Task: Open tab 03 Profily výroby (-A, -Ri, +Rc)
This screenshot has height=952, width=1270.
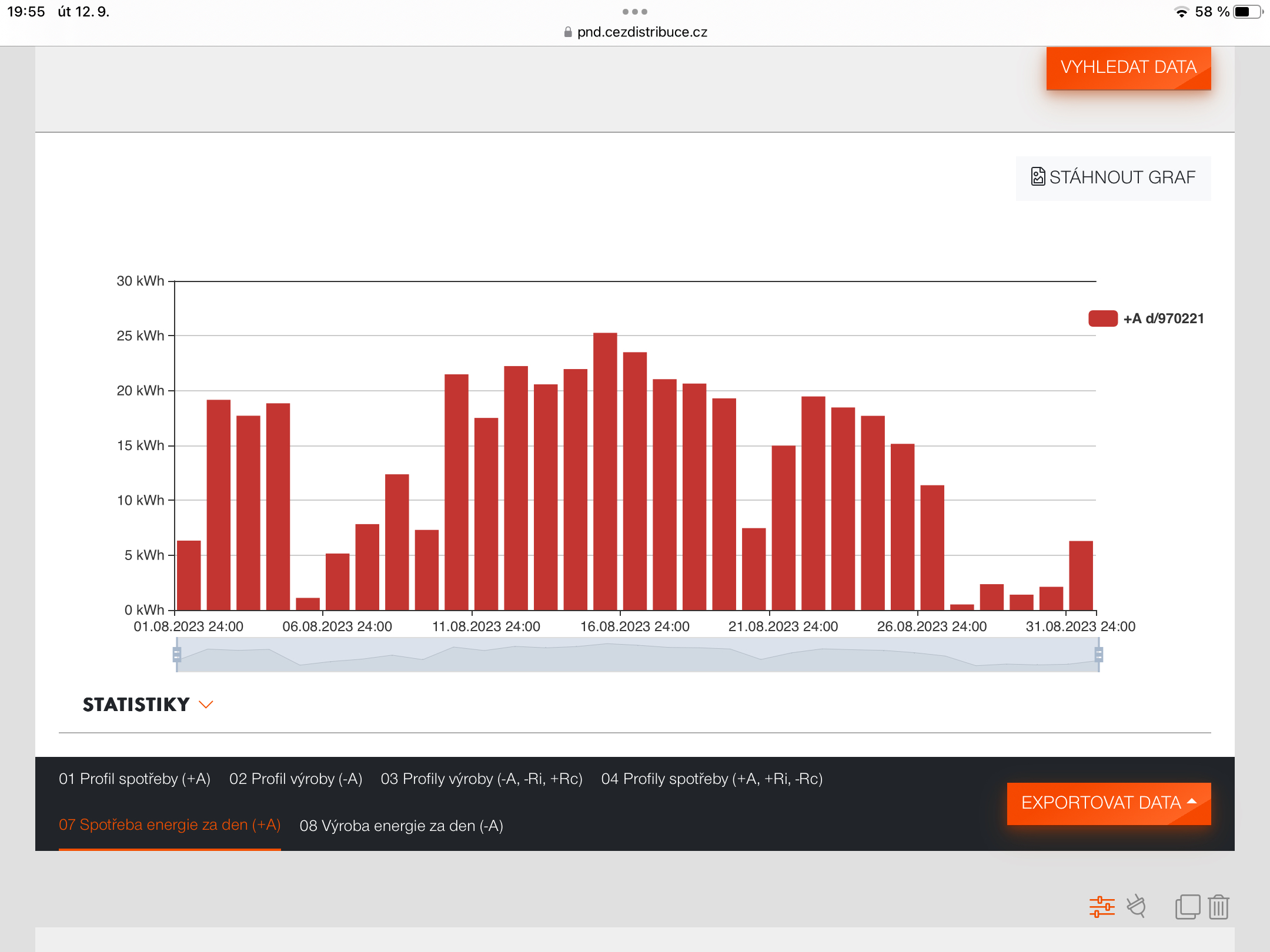Action: tap(482, 779)
